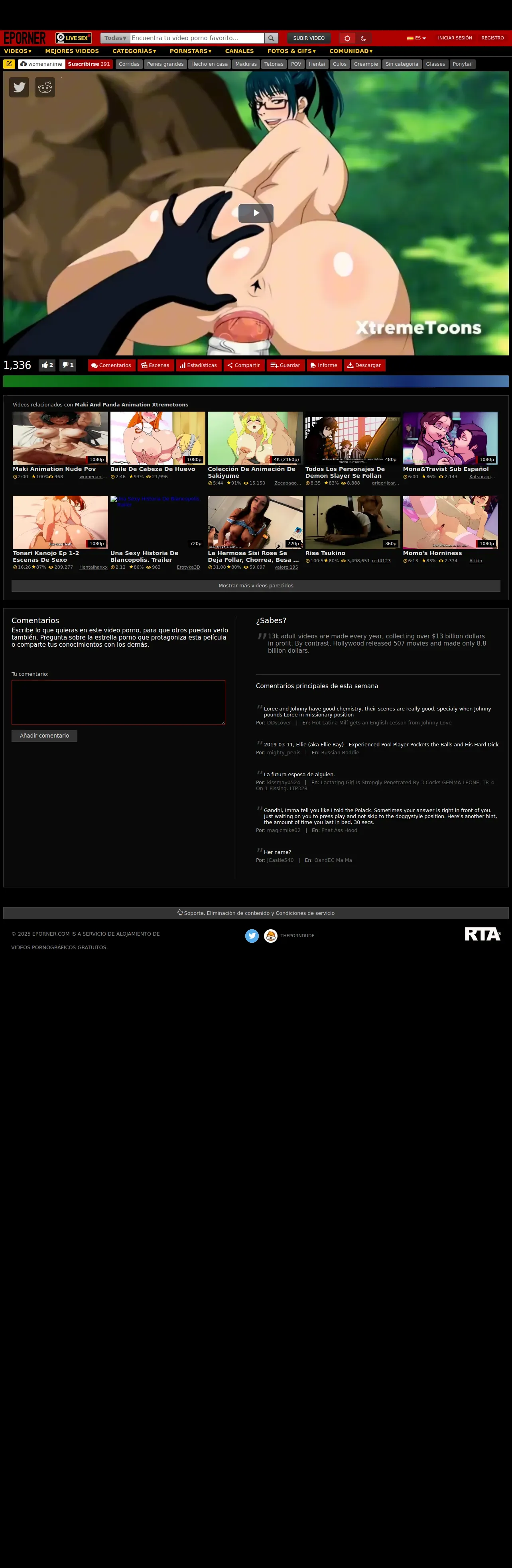Click the thumbs-down dislike button
The image size is (512, 1568).
pyautogui.click(x=67, y=365)
